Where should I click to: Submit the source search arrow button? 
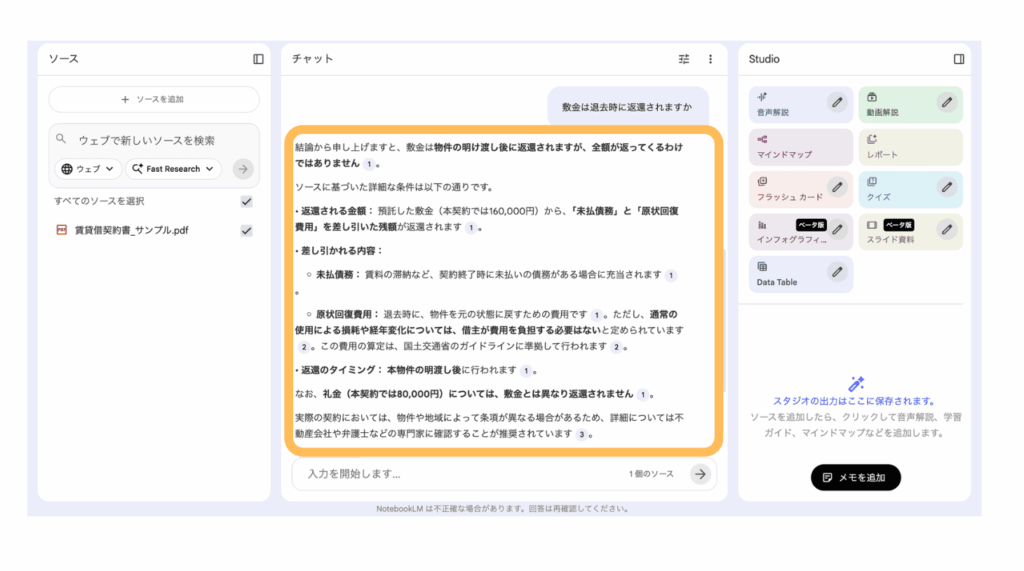tap(243, 169)
